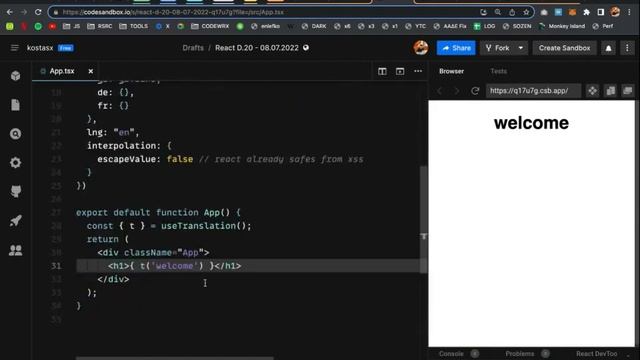Open the Search icon in sidebar
The height and width of the screenshot is (360, 640).
(16, 134)
